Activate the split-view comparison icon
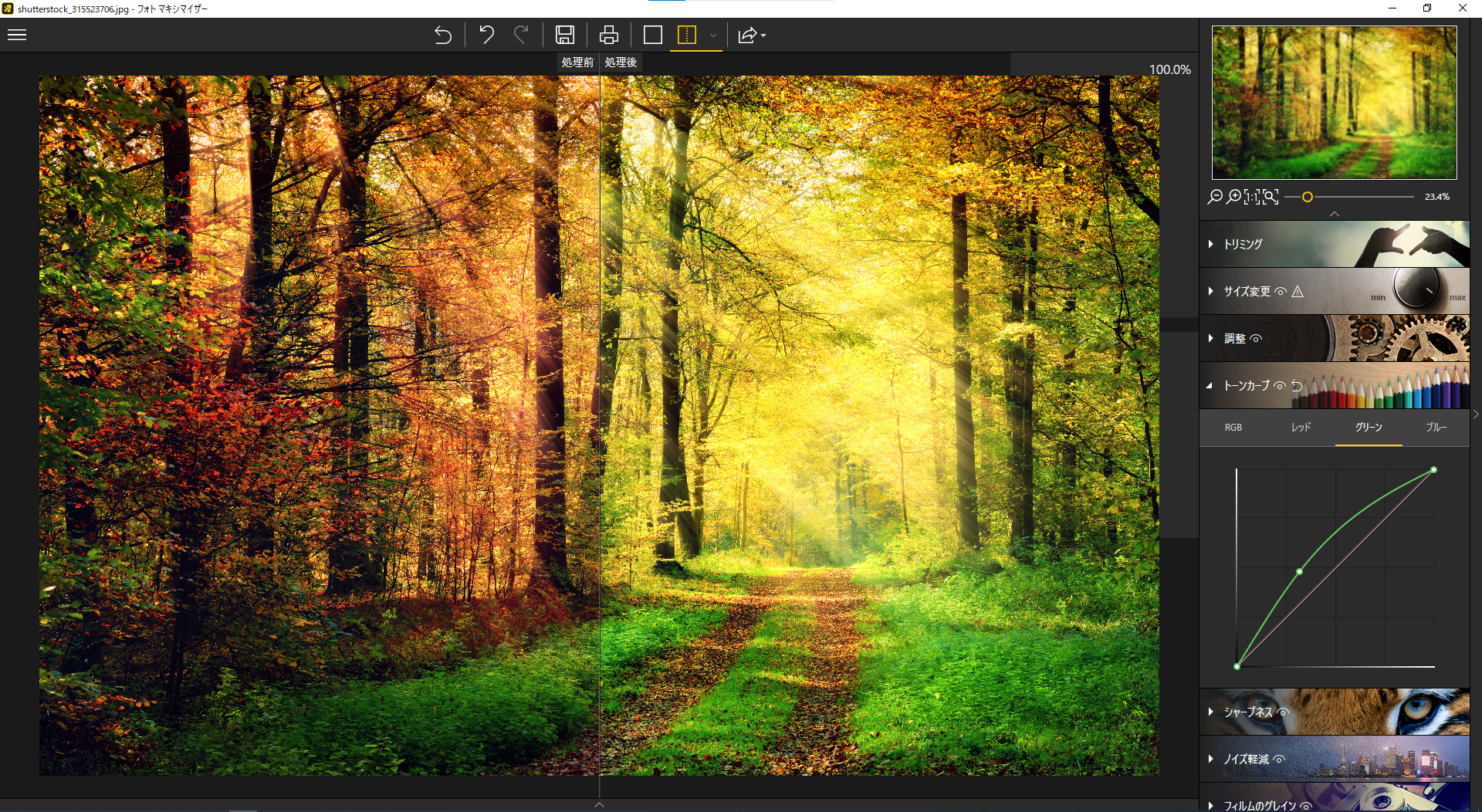Screen dimensions: 1482x812 point(685,35)
